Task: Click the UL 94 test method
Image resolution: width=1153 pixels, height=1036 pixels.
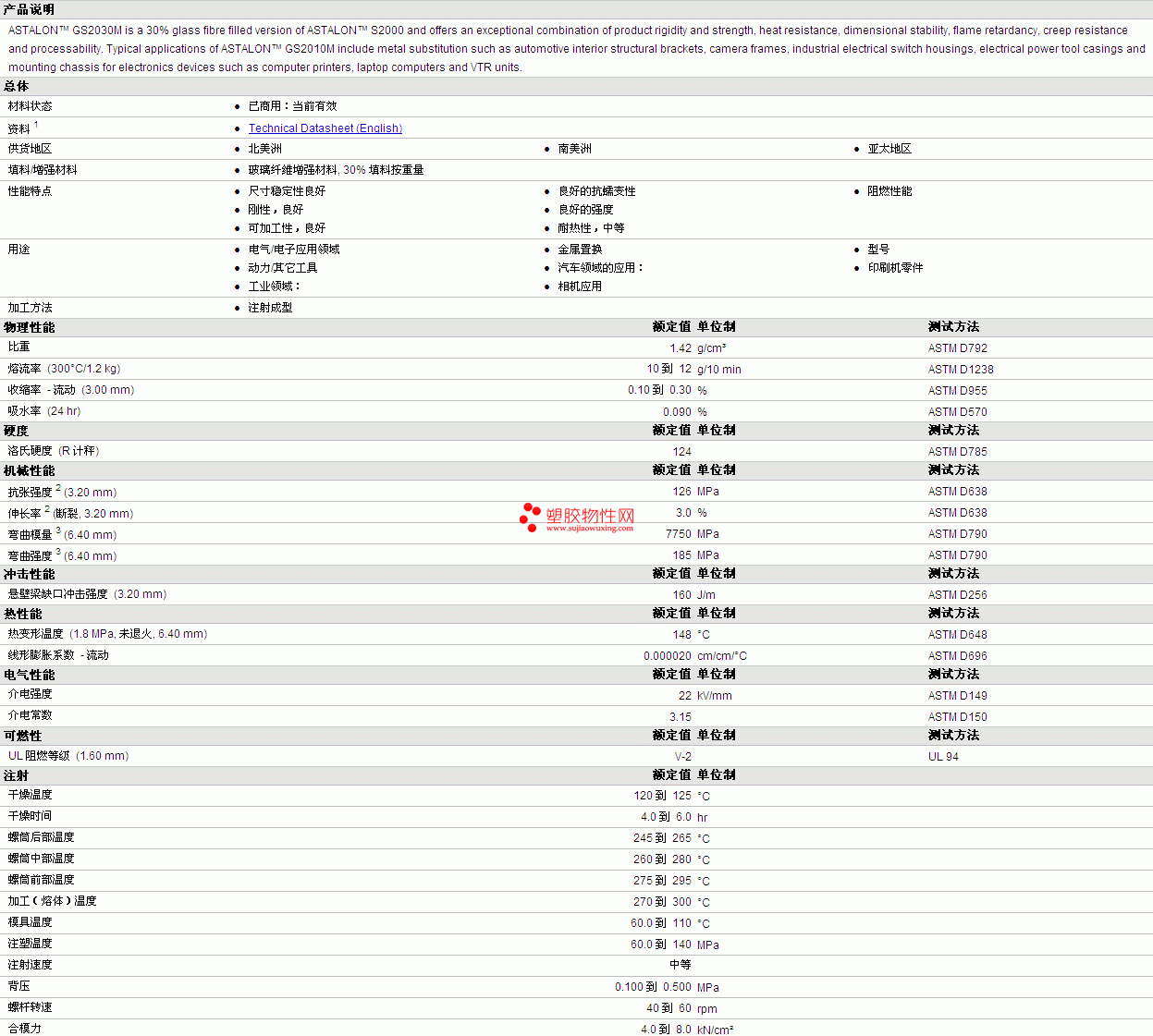Action: (943, 757)
